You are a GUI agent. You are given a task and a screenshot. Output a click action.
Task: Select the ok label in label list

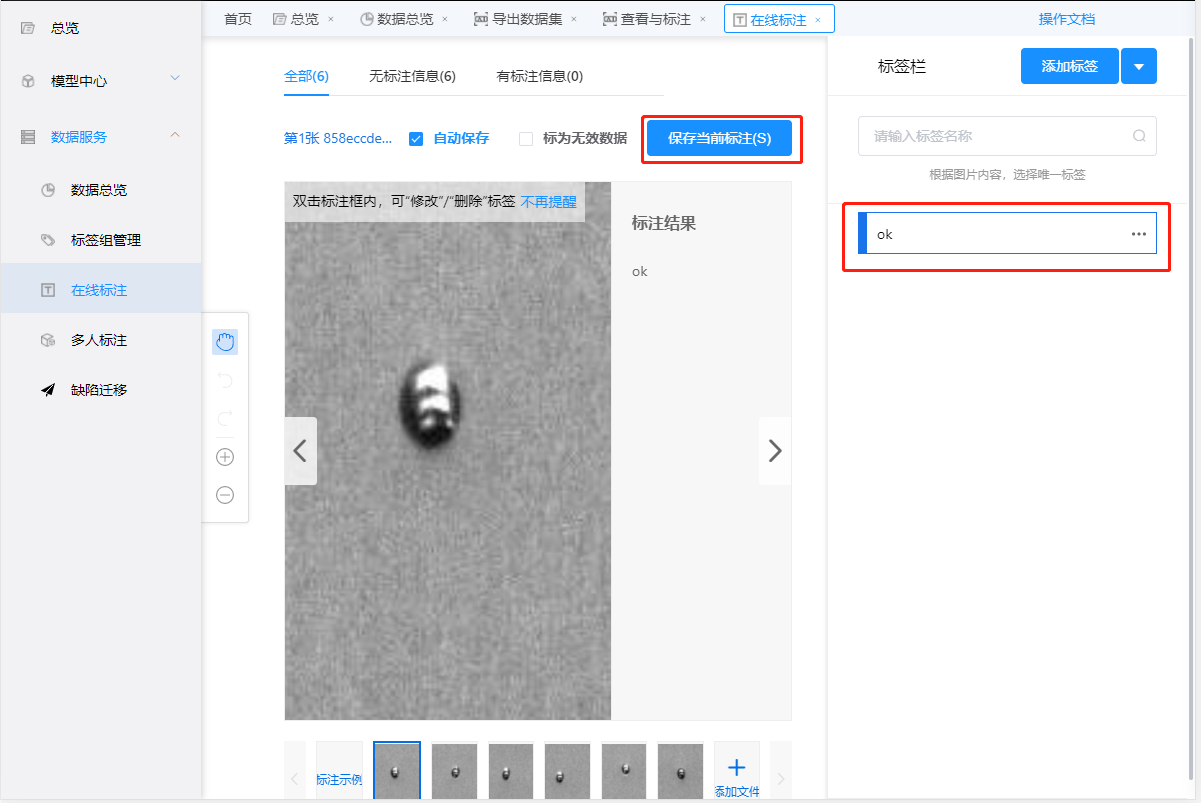(1008, 234)
